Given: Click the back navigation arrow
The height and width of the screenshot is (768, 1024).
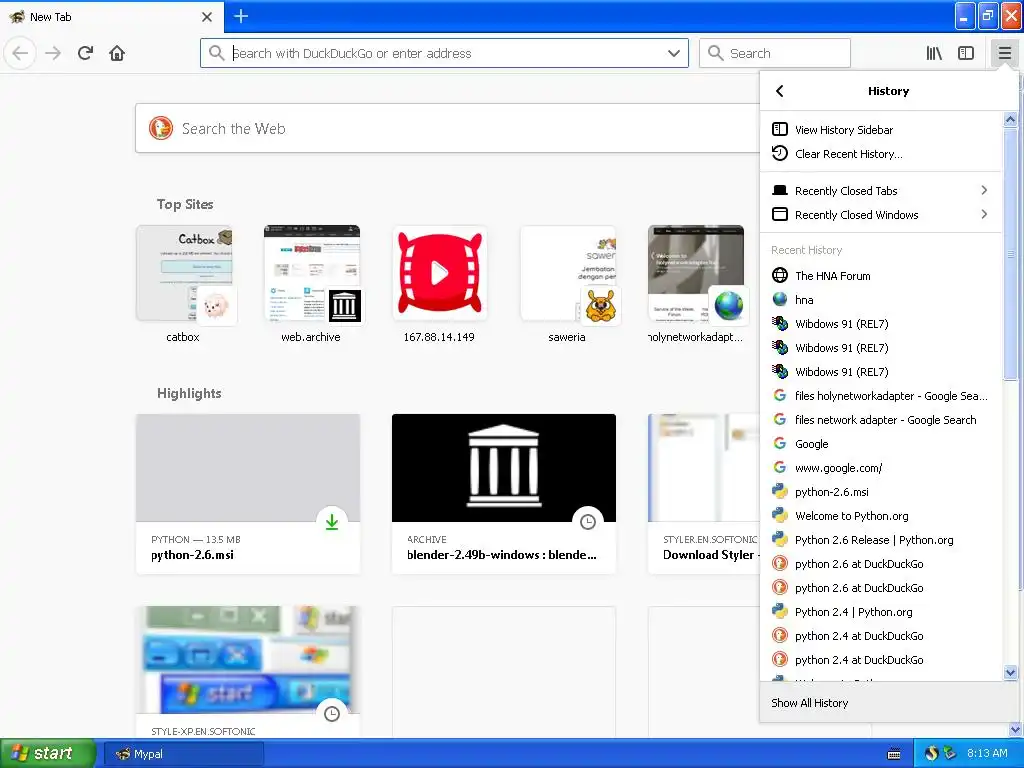Looking at the screenshot, I should point(20,53).
